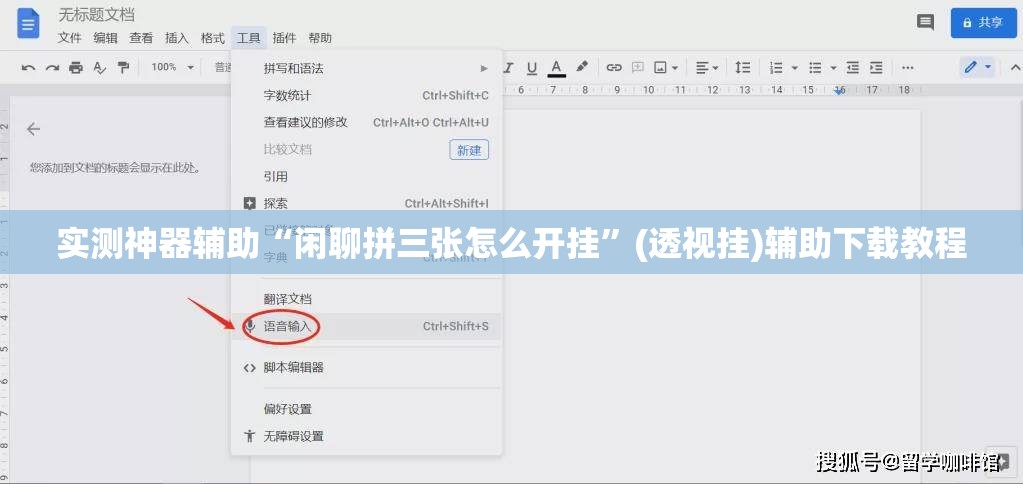Open 无障碍设置 accessibility settings
The height and width of the screenshot is (484, 1023).
coord(367,436)
